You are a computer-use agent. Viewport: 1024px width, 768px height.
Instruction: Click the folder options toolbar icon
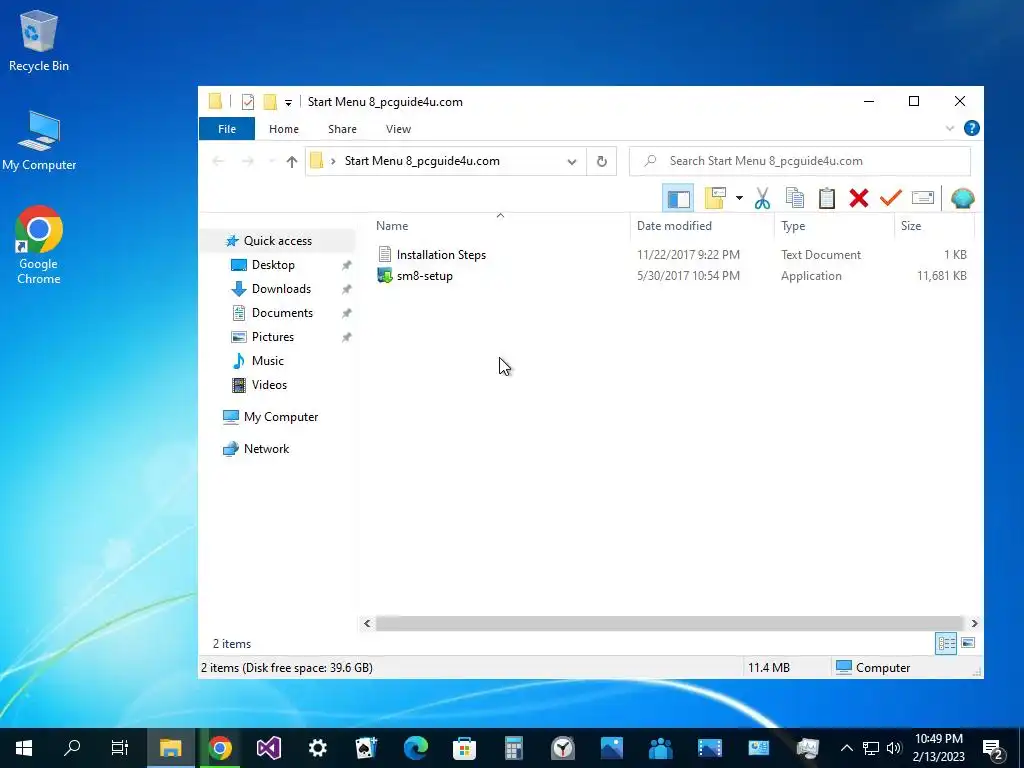coord(716,198)
